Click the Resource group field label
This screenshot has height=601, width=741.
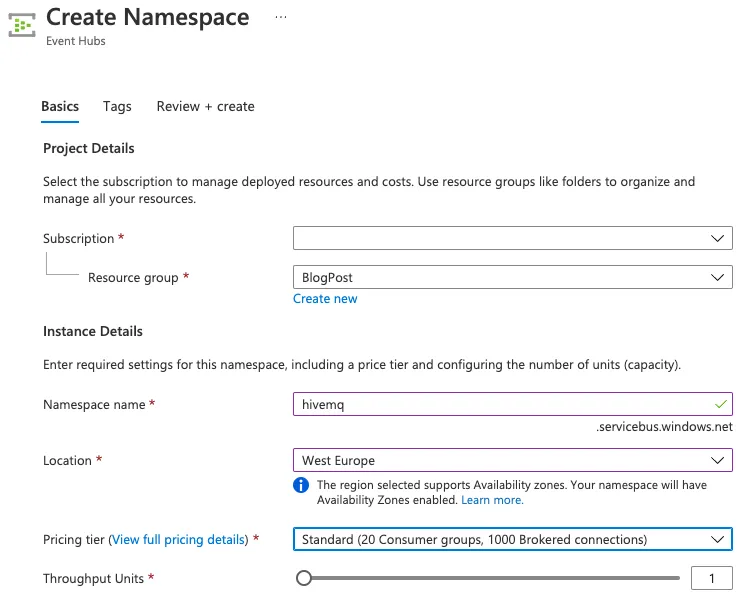[x=133, y=277]
